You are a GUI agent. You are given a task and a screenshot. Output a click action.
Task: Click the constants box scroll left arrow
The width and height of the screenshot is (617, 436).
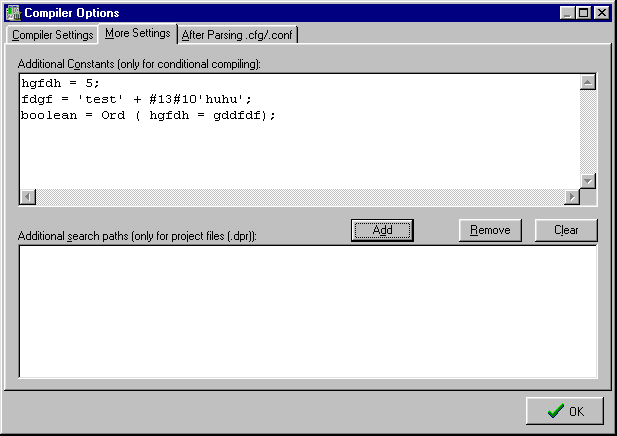point(28,196)
